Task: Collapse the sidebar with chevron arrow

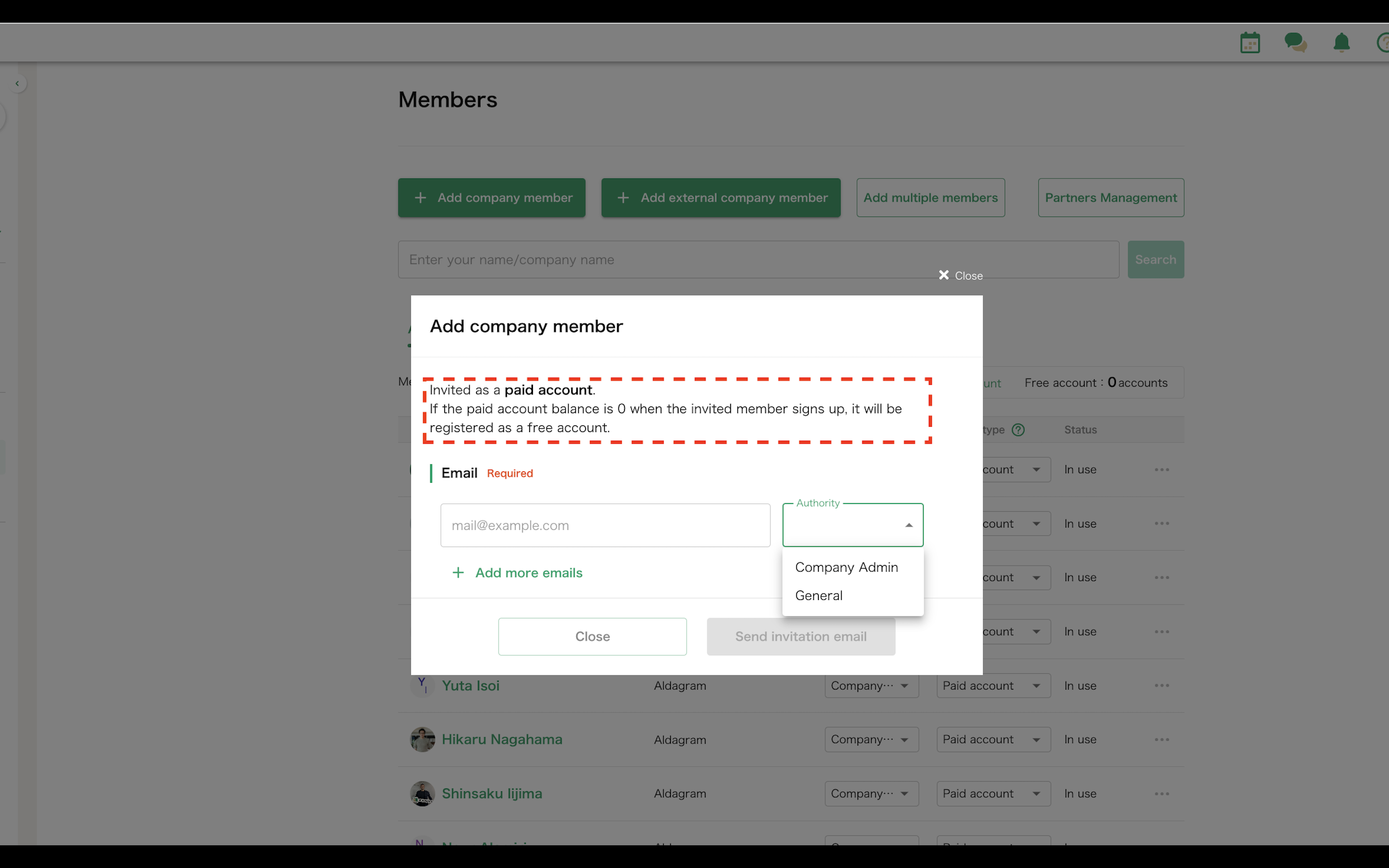Action: [17, 84]
